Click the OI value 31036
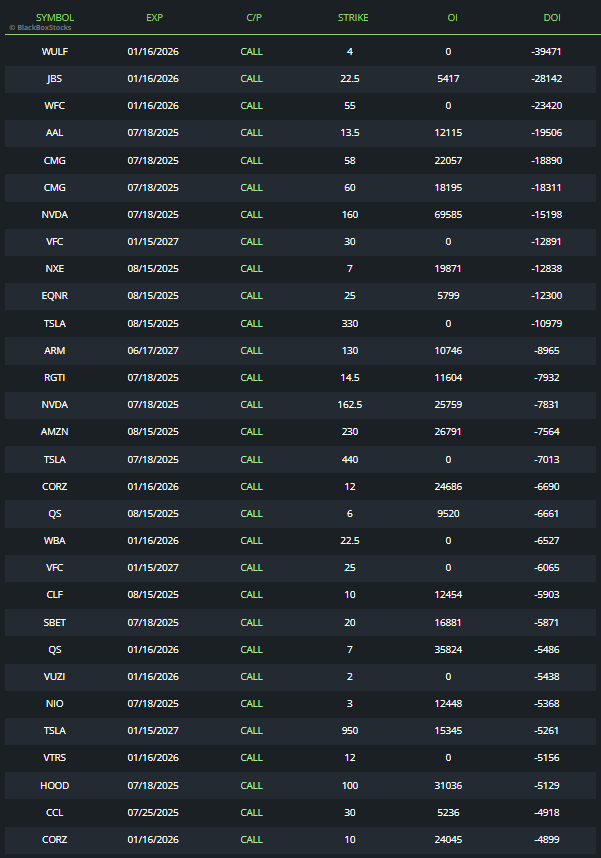Viewport: 601px width, 858px height. (x=448, y=786)
